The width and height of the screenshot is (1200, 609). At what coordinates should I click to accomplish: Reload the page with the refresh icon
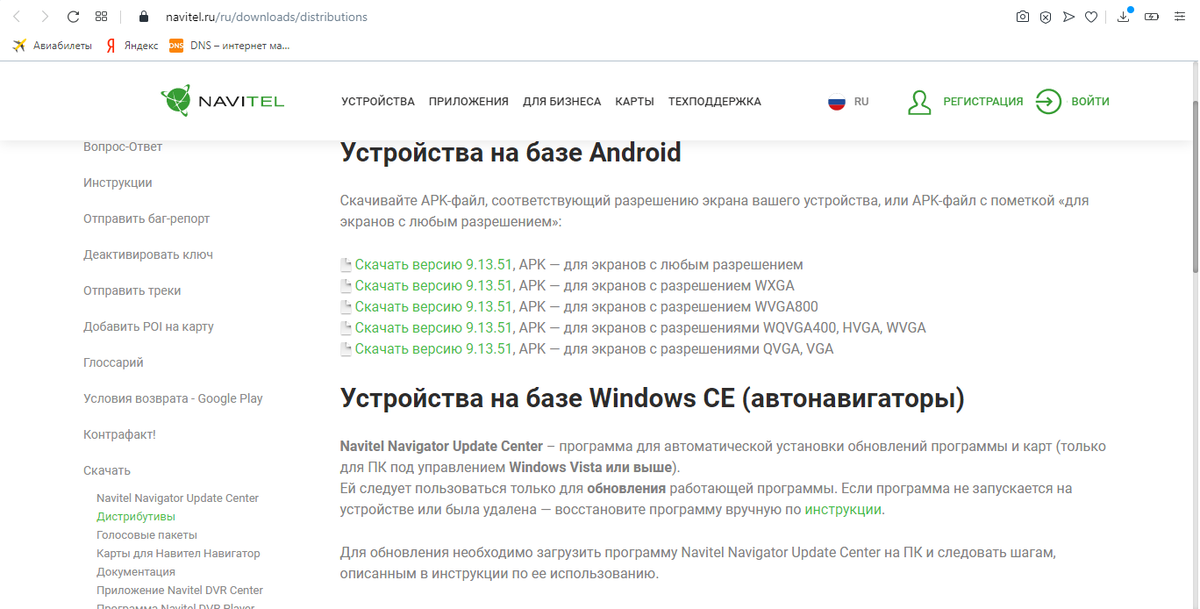(x=73, y=17)
